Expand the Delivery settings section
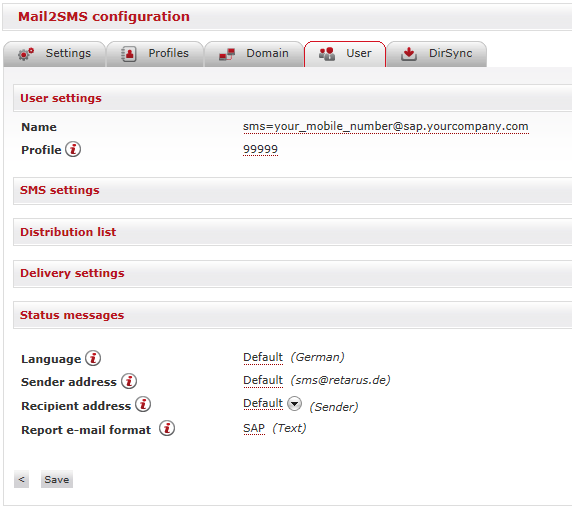Image resolution: width=572 pixels, height=511 pixels. pos(293,274)
